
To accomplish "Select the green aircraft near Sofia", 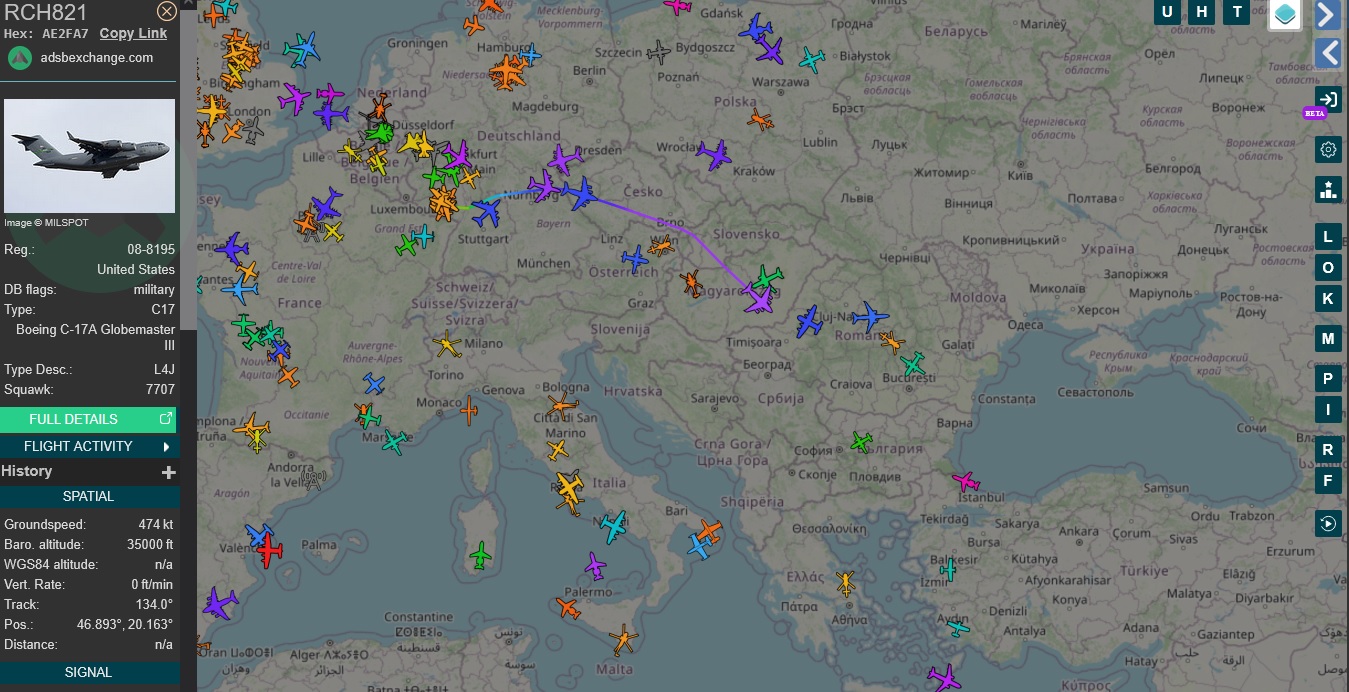I will 861,440.
